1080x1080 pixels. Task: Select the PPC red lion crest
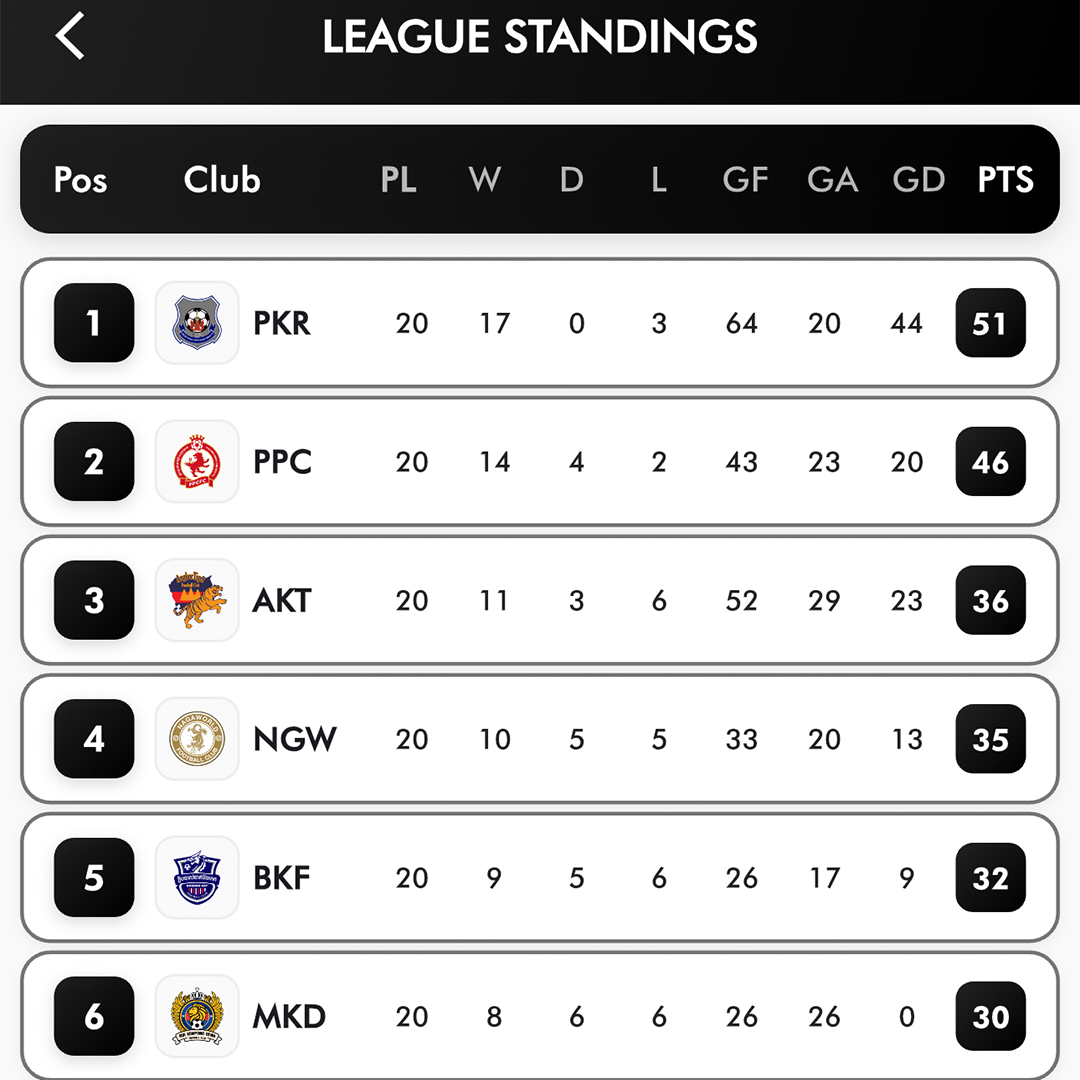[197, 461]
